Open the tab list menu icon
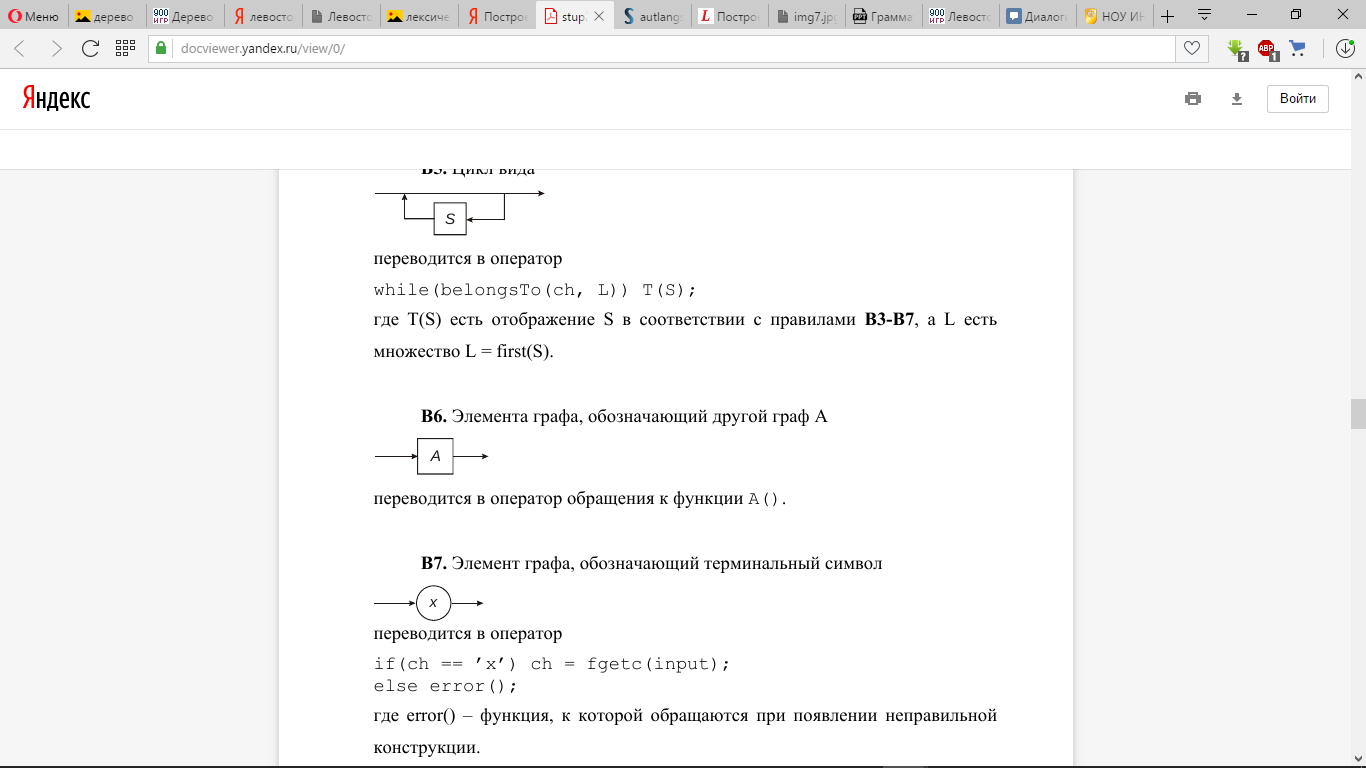This screenshot has width=1366, height=768. pyautogui.click(x=1205, y=14)
